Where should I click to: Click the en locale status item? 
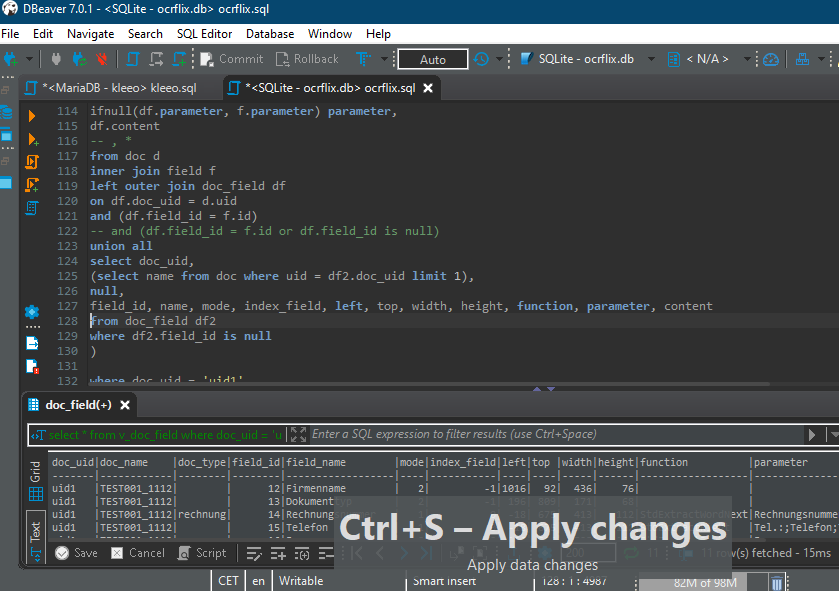click(258, 581)
